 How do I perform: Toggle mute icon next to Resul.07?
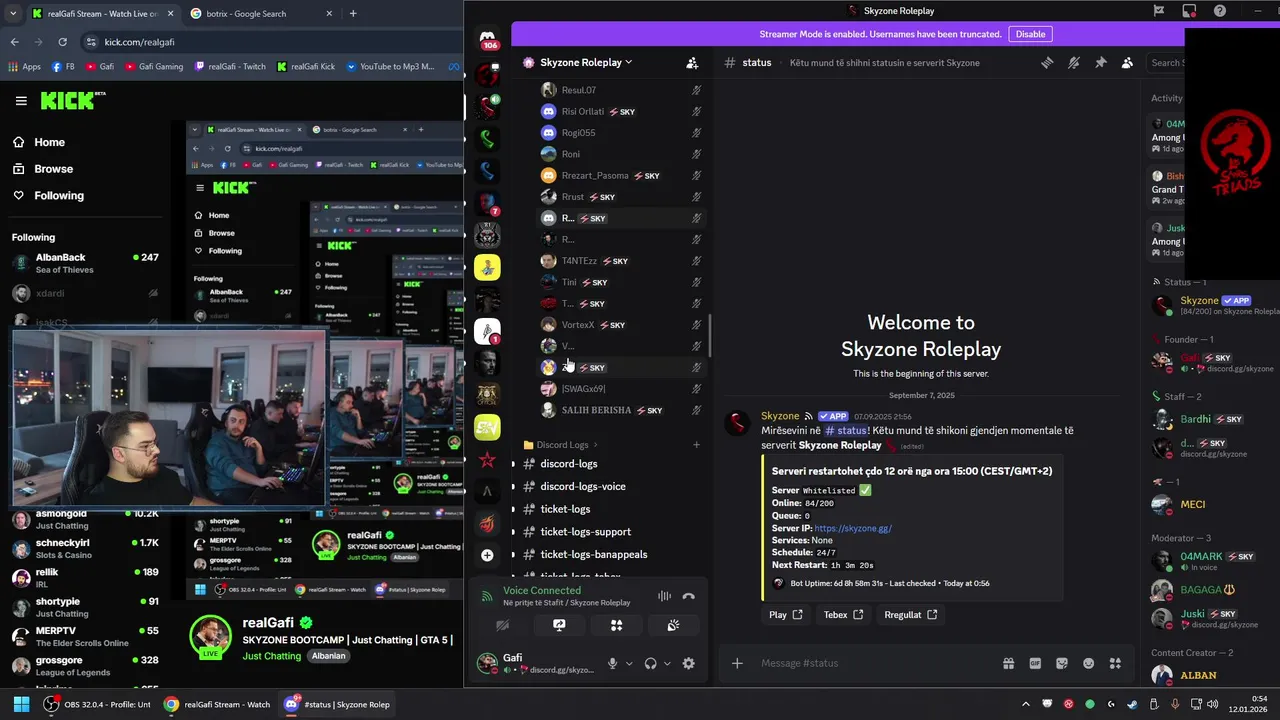point(696,90)
